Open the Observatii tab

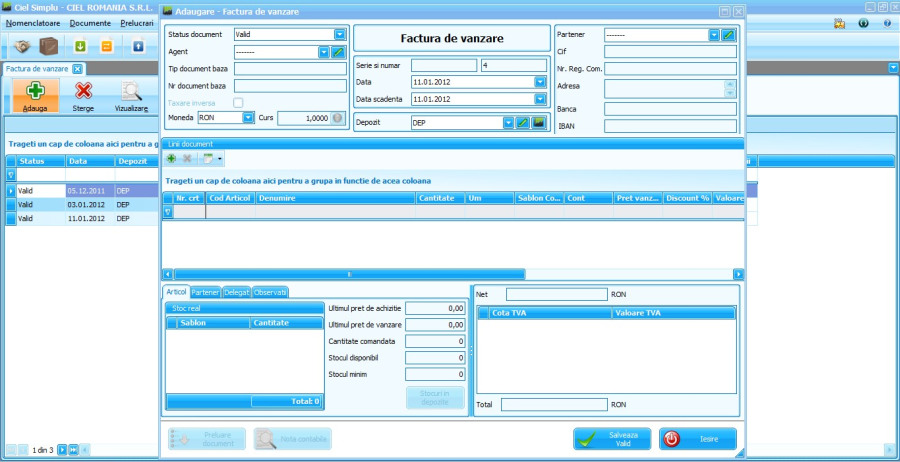tap(270, 292)
